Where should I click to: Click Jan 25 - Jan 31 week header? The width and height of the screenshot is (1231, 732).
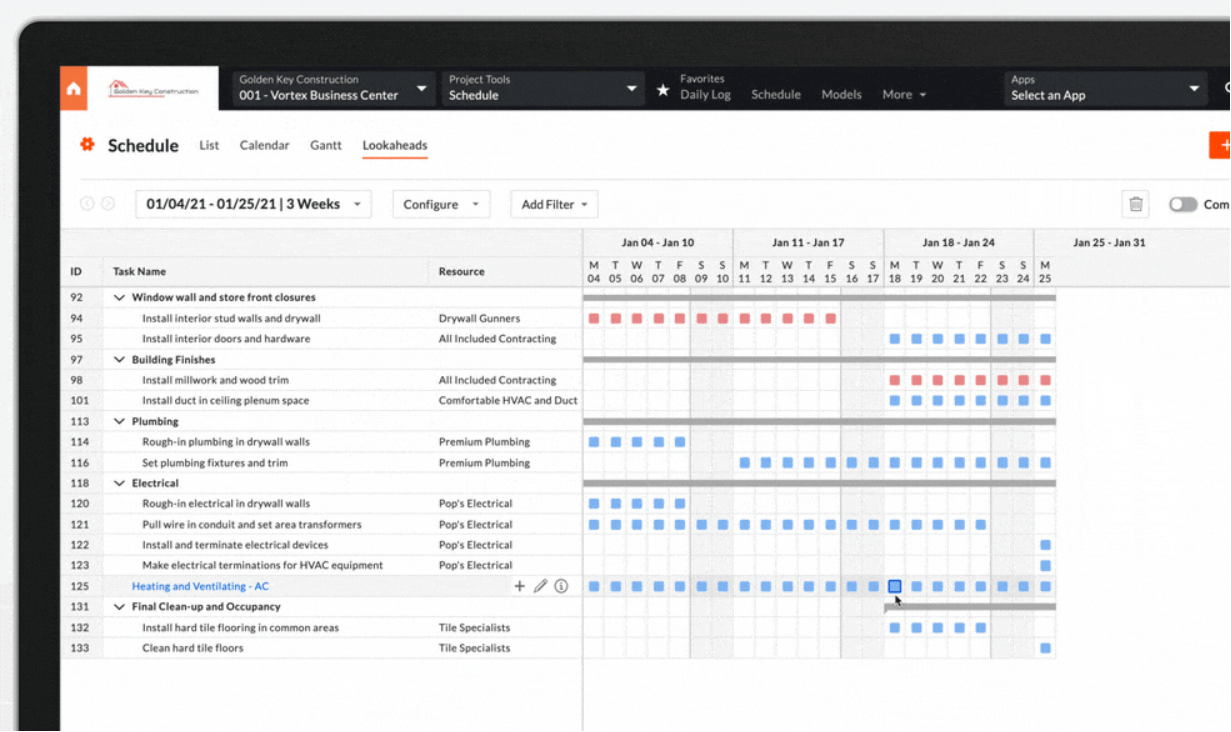(x=1109, y=242)
